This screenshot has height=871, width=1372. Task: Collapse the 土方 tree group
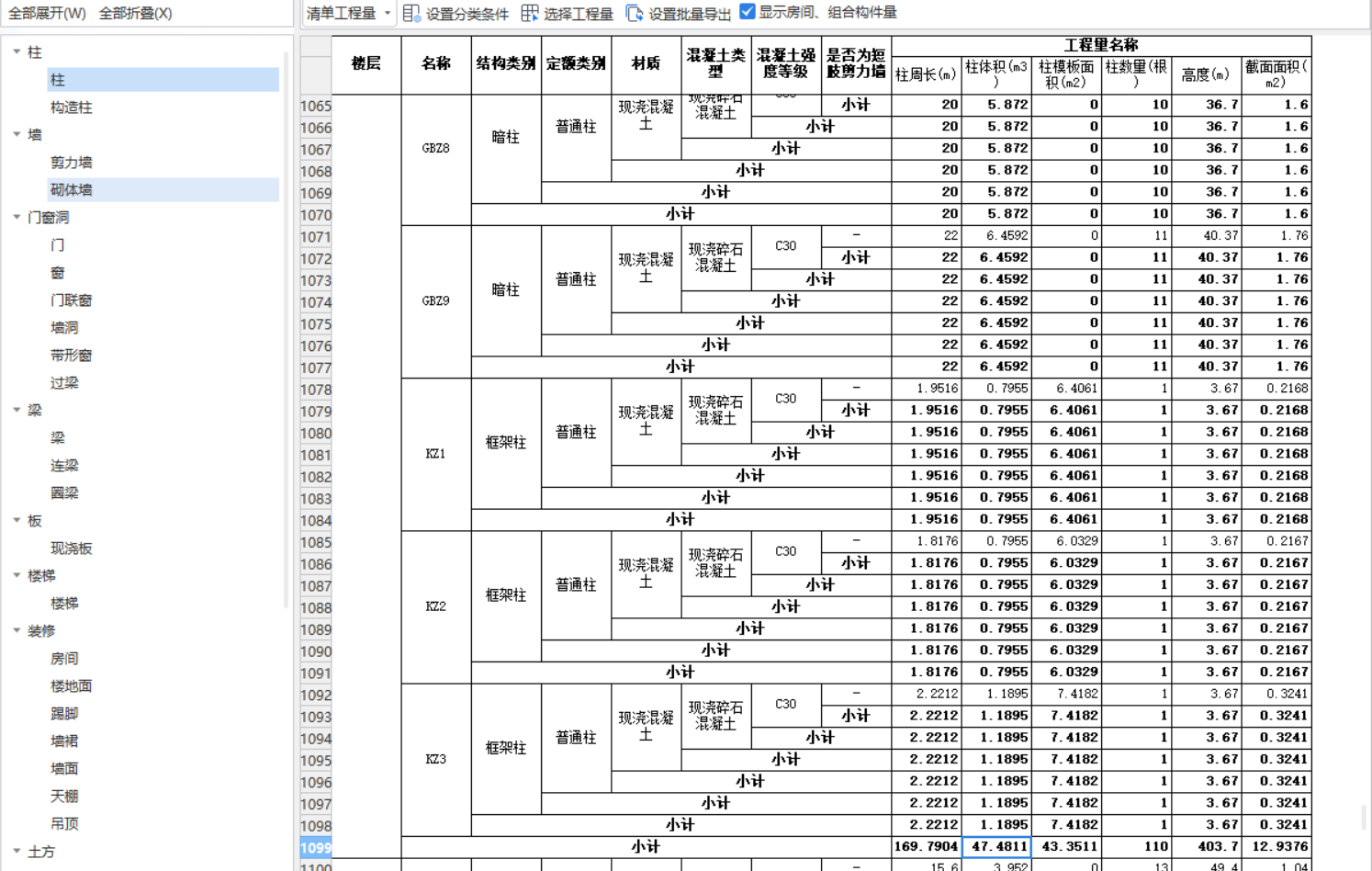17,852
